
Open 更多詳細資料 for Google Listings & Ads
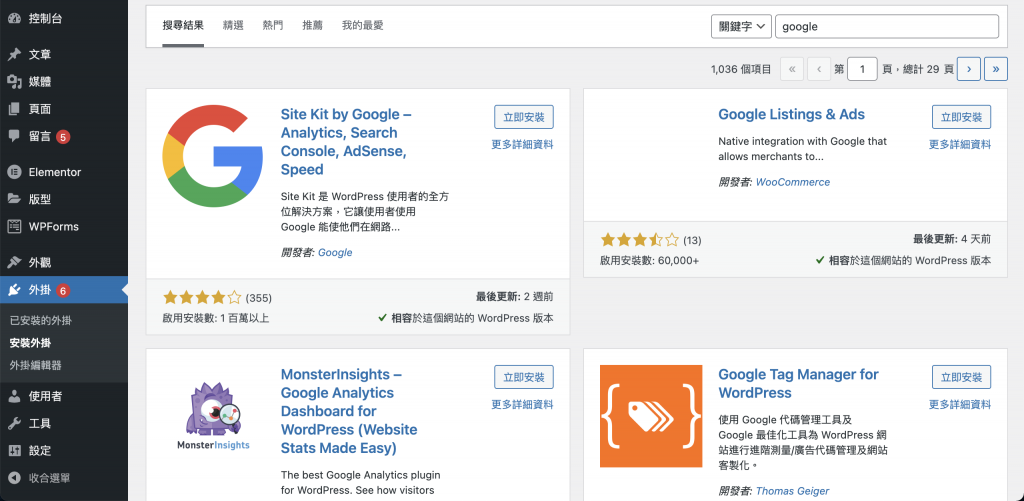click(x=960, y=144)
